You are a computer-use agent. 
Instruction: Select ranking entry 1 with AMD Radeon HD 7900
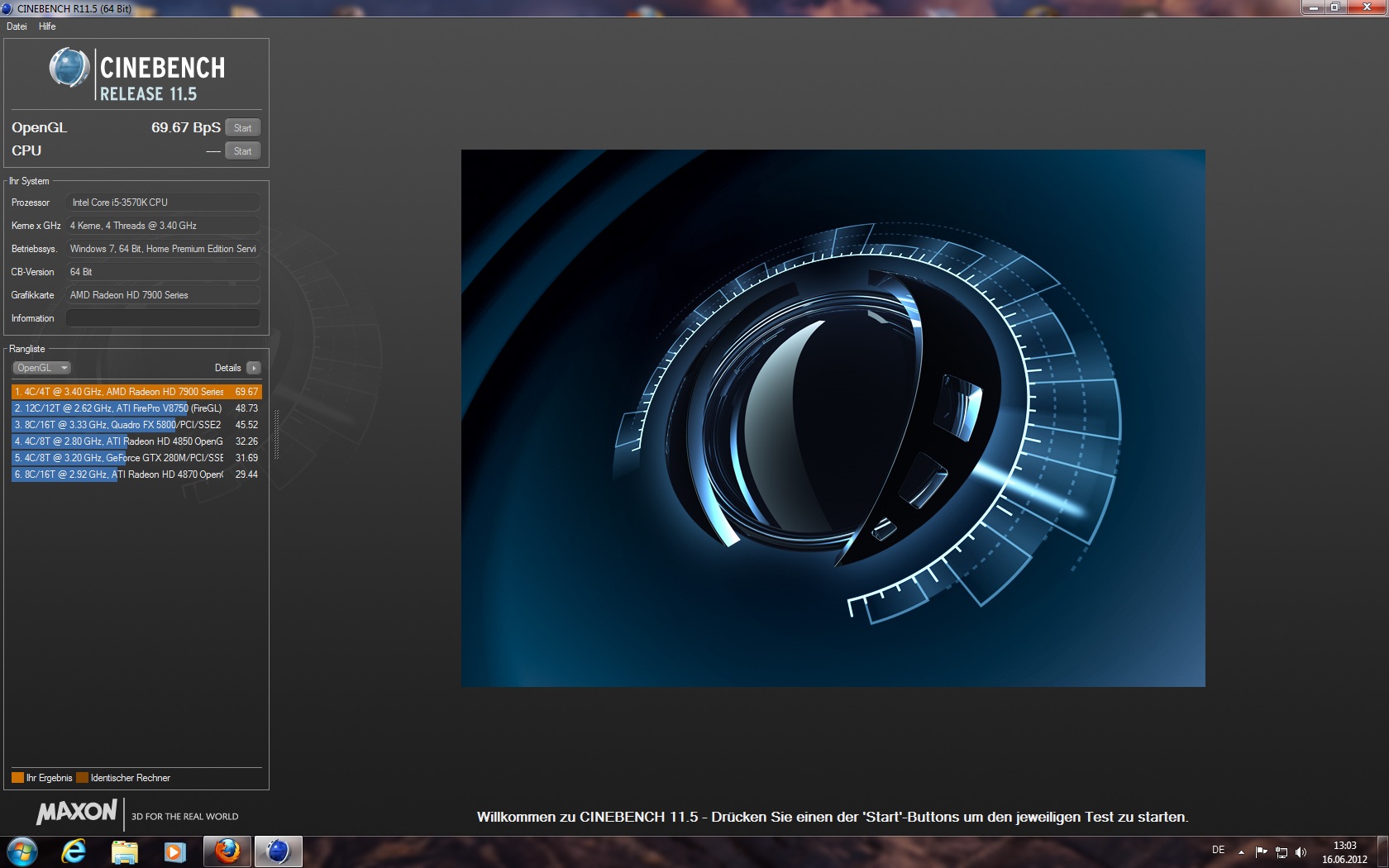[136, 392]
